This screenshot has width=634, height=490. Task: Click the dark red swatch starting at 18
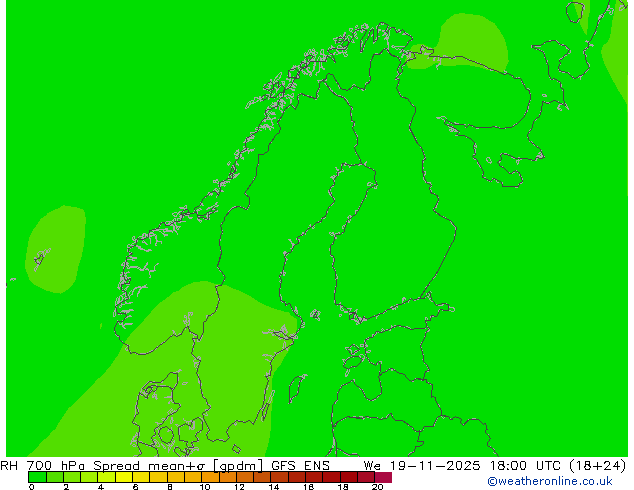point(349,477)
